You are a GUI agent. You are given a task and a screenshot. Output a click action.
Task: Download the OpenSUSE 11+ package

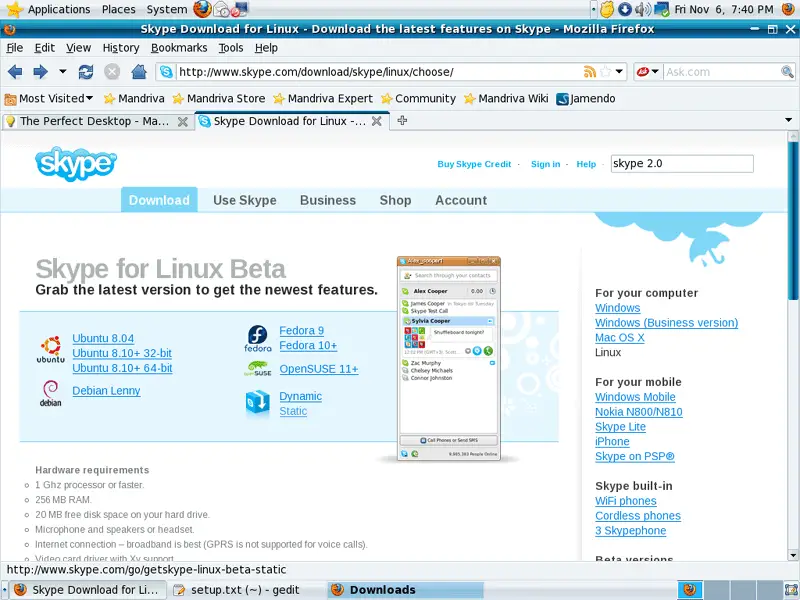click(x=319, y=369)
